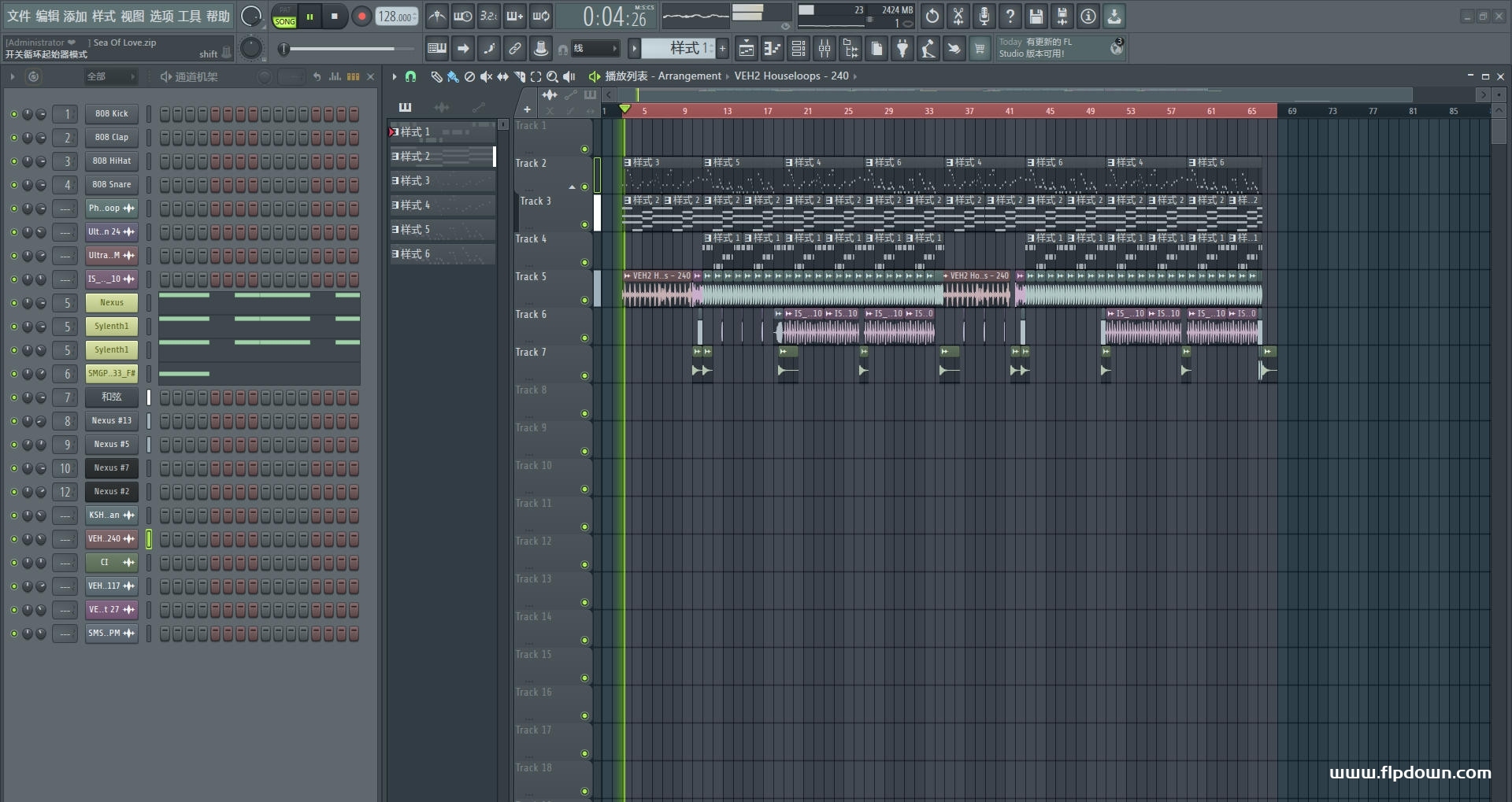Viewport: 1512px width, 802px height.
Task: Switch the PAT/SONG mode toggle
Action: [284, 17]
